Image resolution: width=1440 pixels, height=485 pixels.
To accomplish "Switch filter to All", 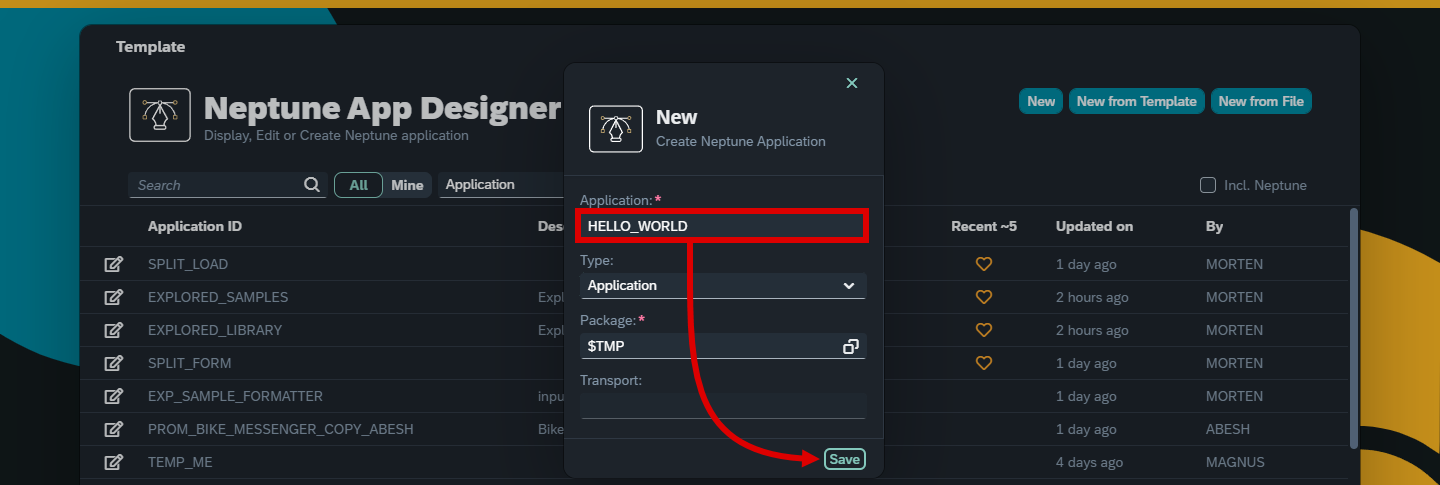I will [358, 185].
